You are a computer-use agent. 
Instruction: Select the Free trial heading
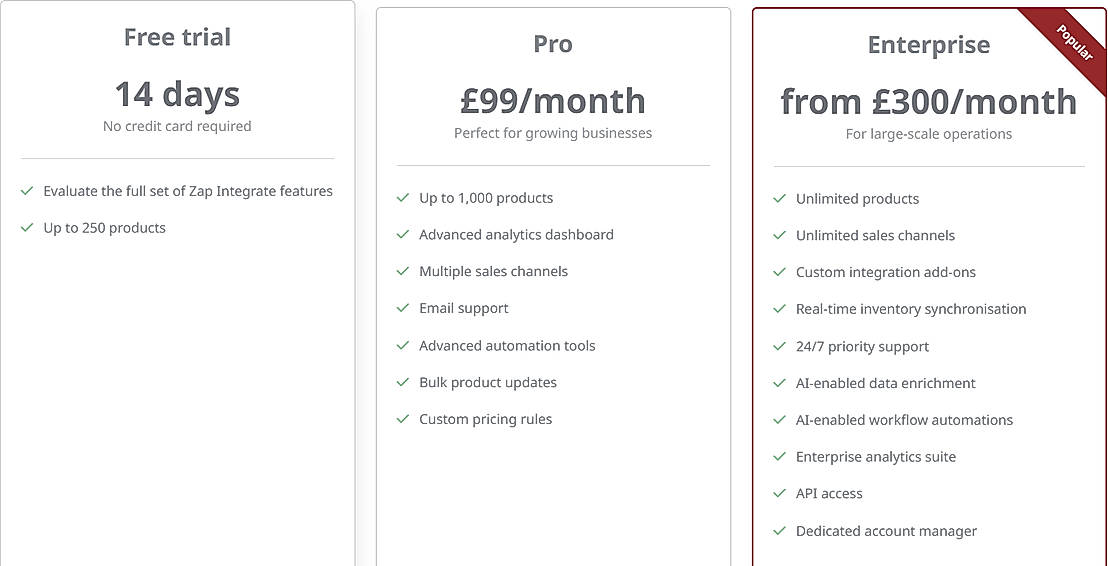pyautogui.click(x=177, y=37)
